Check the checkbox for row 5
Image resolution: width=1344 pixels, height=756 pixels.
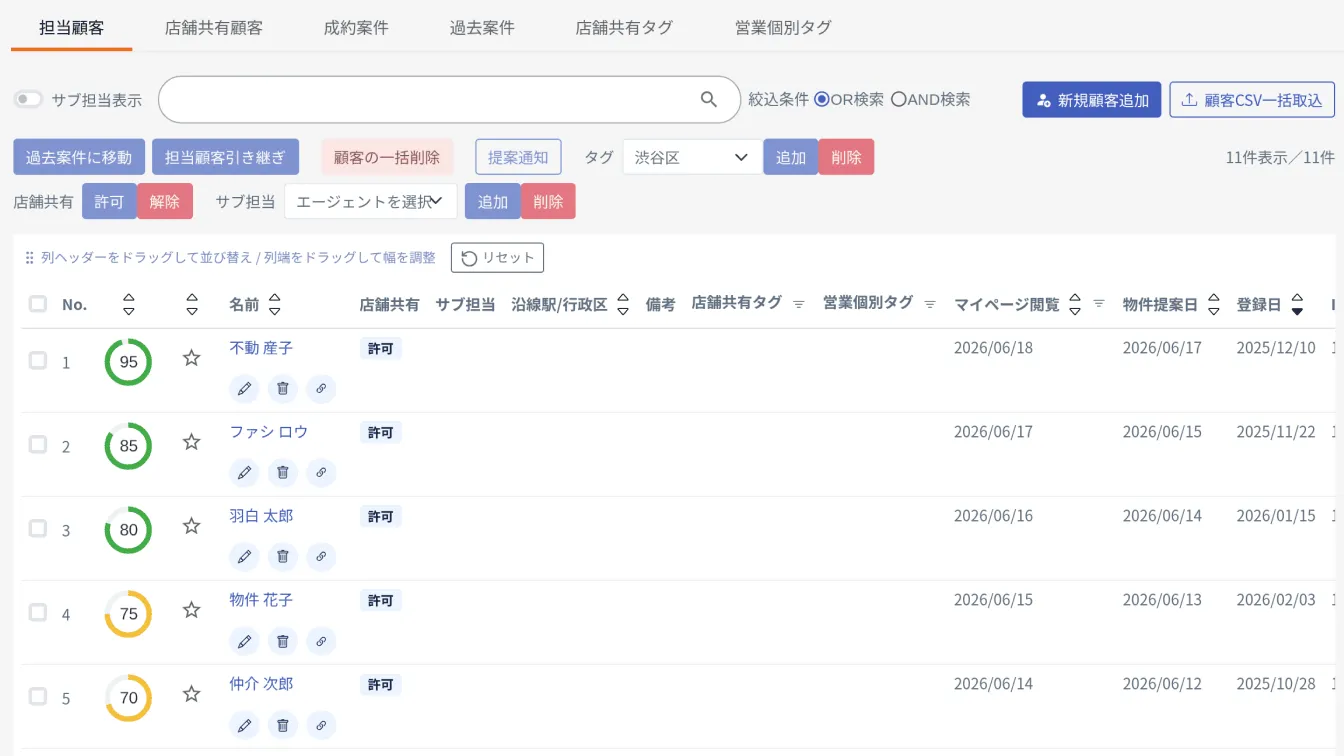pos(38,696)
